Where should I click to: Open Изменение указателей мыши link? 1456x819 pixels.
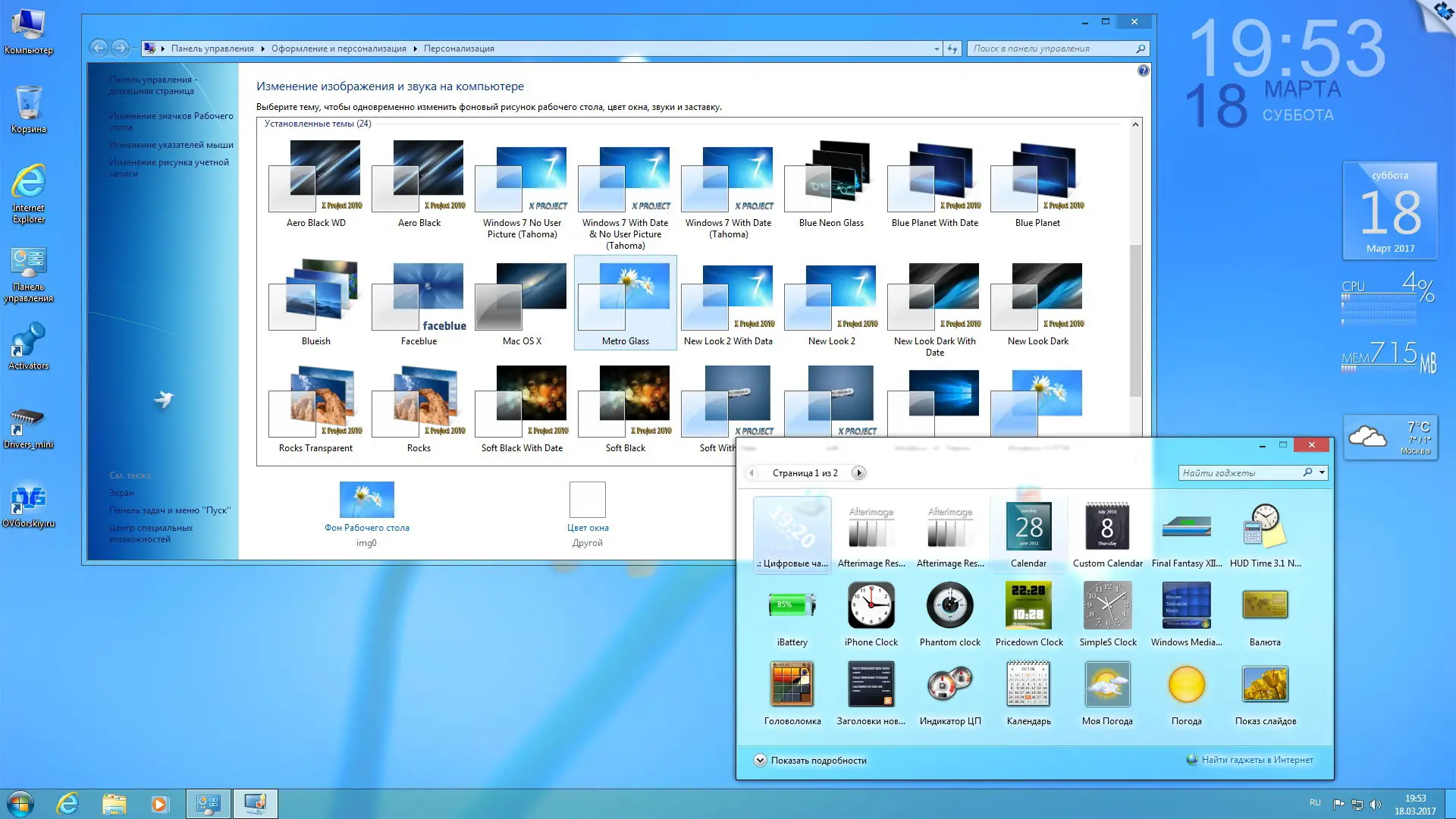pos(171,145)
